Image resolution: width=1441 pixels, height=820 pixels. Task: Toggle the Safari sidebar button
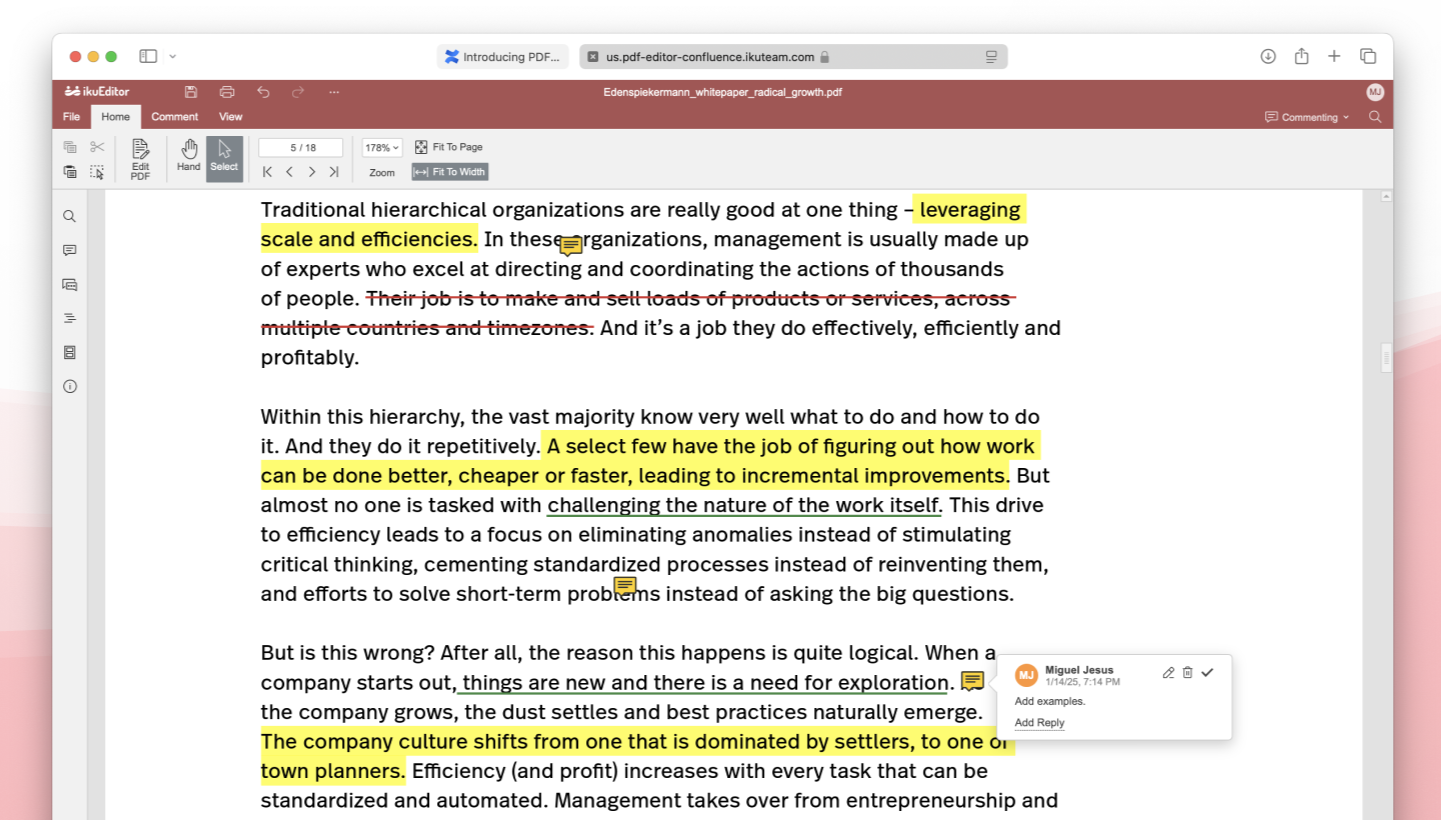pos(148,57)
